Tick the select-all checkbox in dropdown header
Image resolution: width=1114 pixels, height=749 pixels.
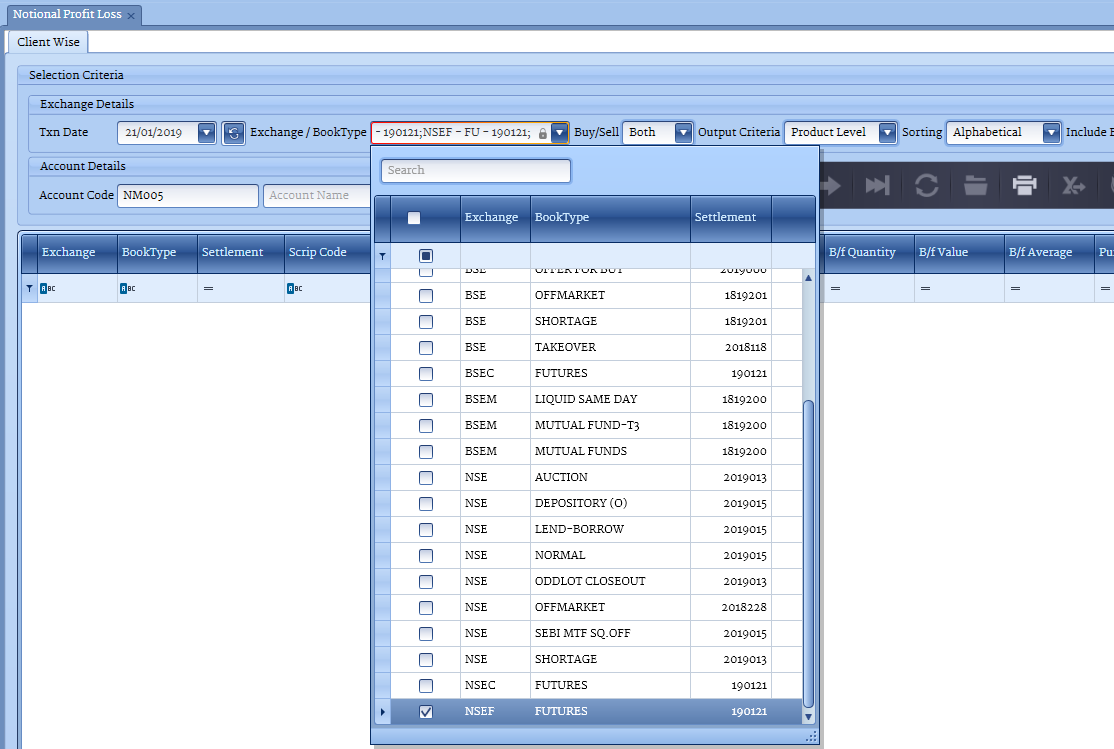coord(414,218)
